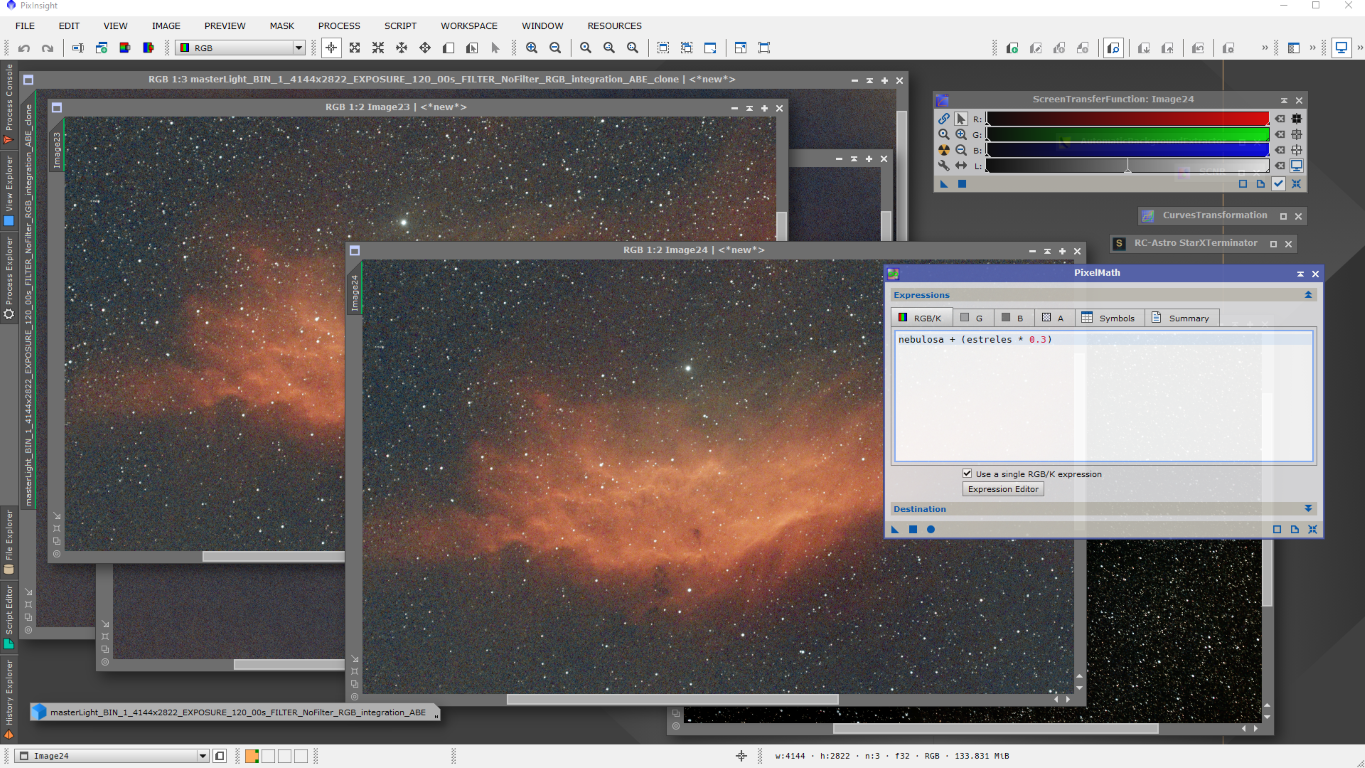Open the PROCESS menu
This screenshot has width=1365, height=768.
[339, 26]
